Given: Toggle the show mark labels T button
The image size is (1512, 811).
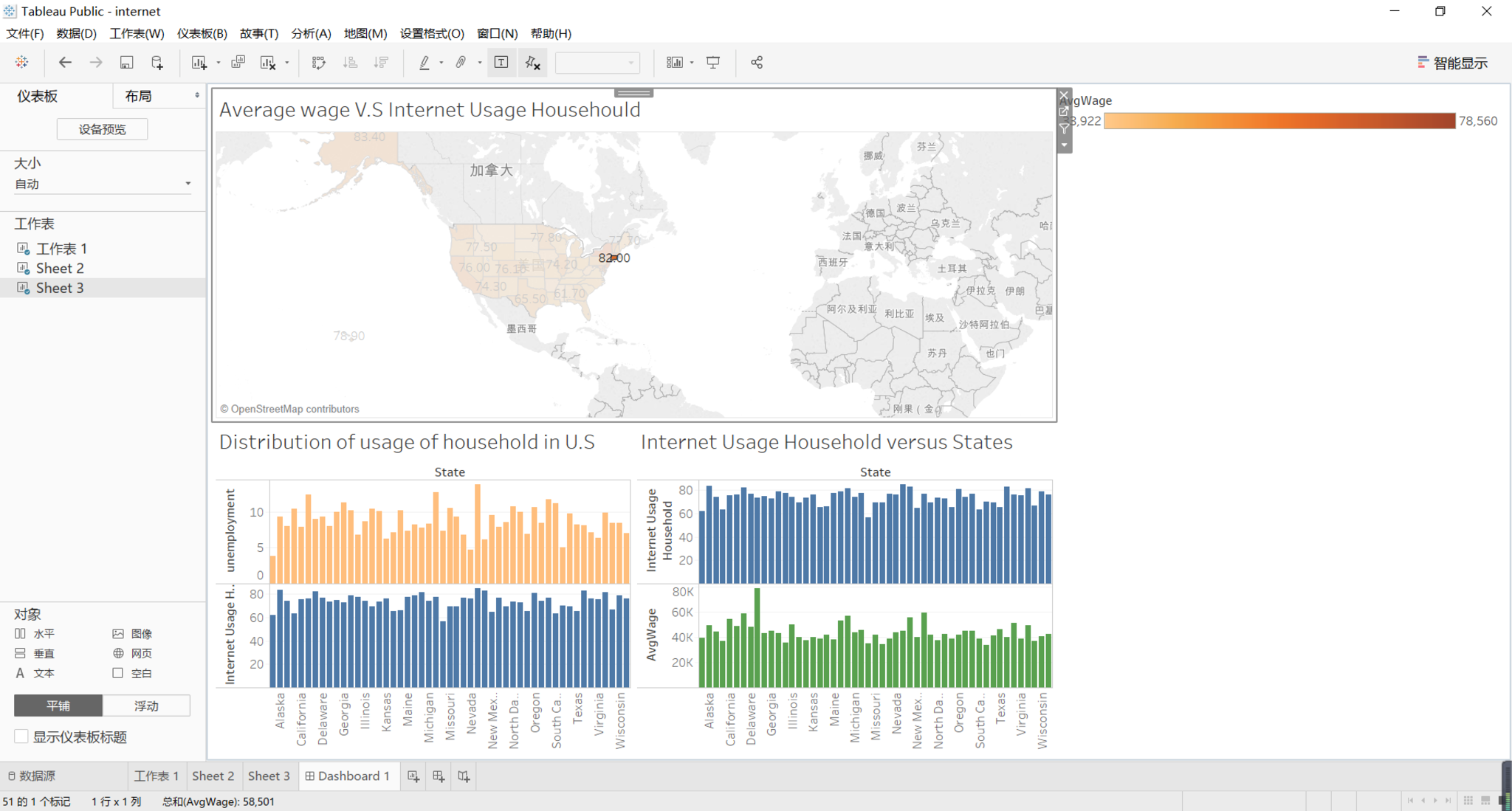Looking at the screenshot, I should (501, 63).
